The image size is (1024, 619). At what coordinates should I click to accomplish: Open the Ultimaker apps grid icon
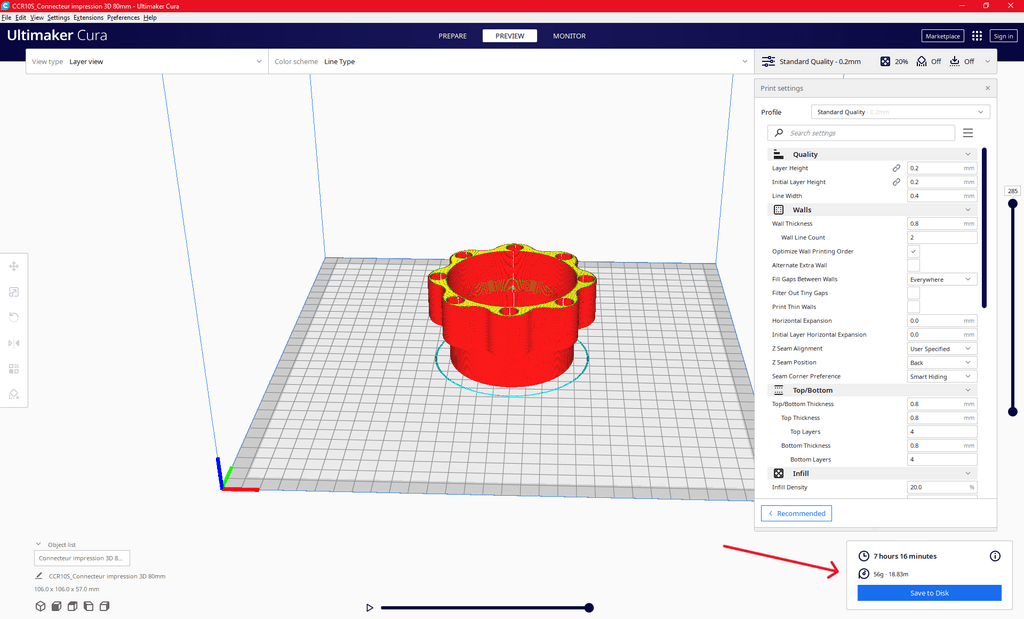[x=977, y=36]
